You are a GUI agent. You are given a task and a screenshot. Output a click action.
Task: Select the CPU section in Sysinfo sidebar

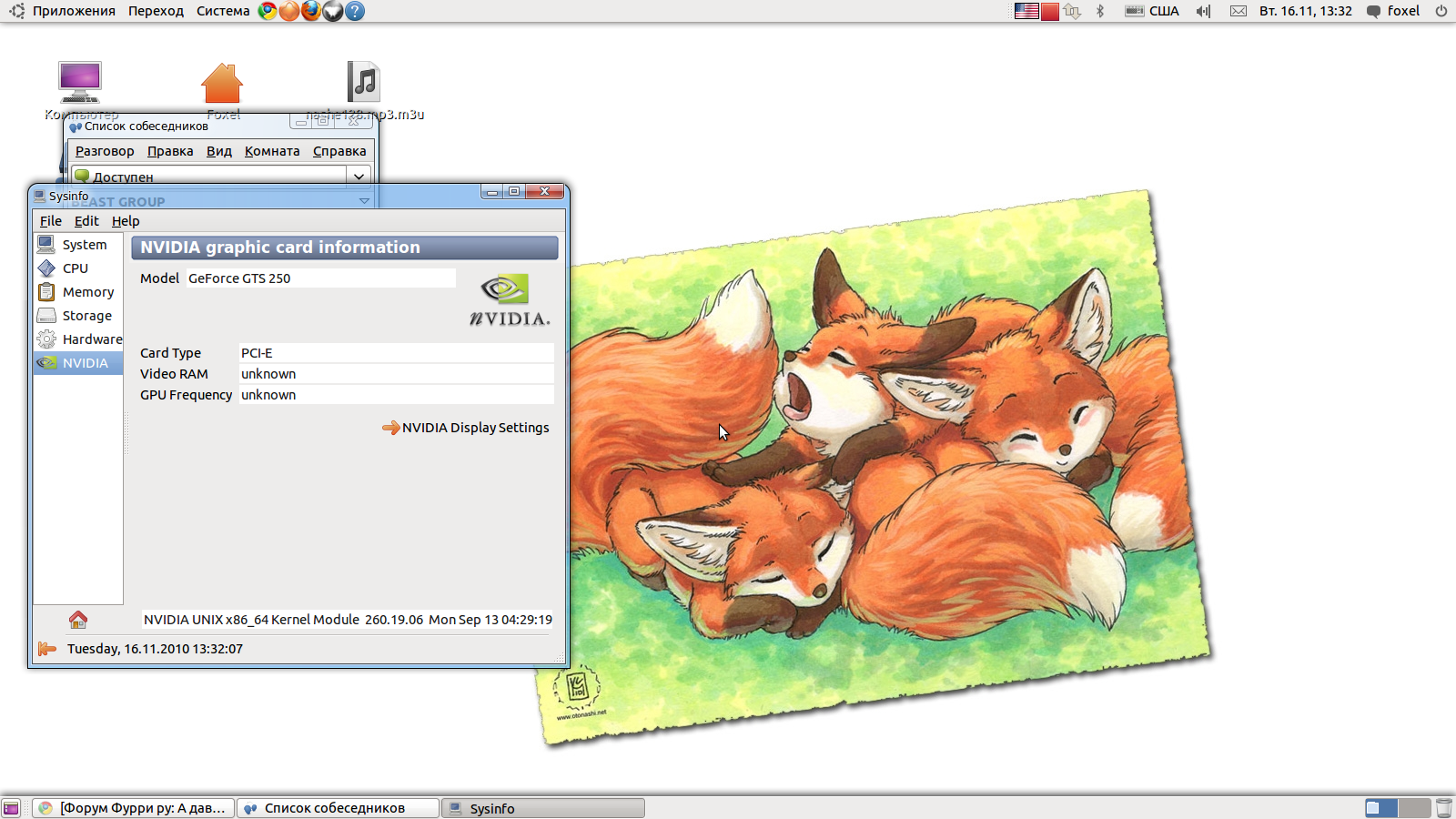pos(76,268)
